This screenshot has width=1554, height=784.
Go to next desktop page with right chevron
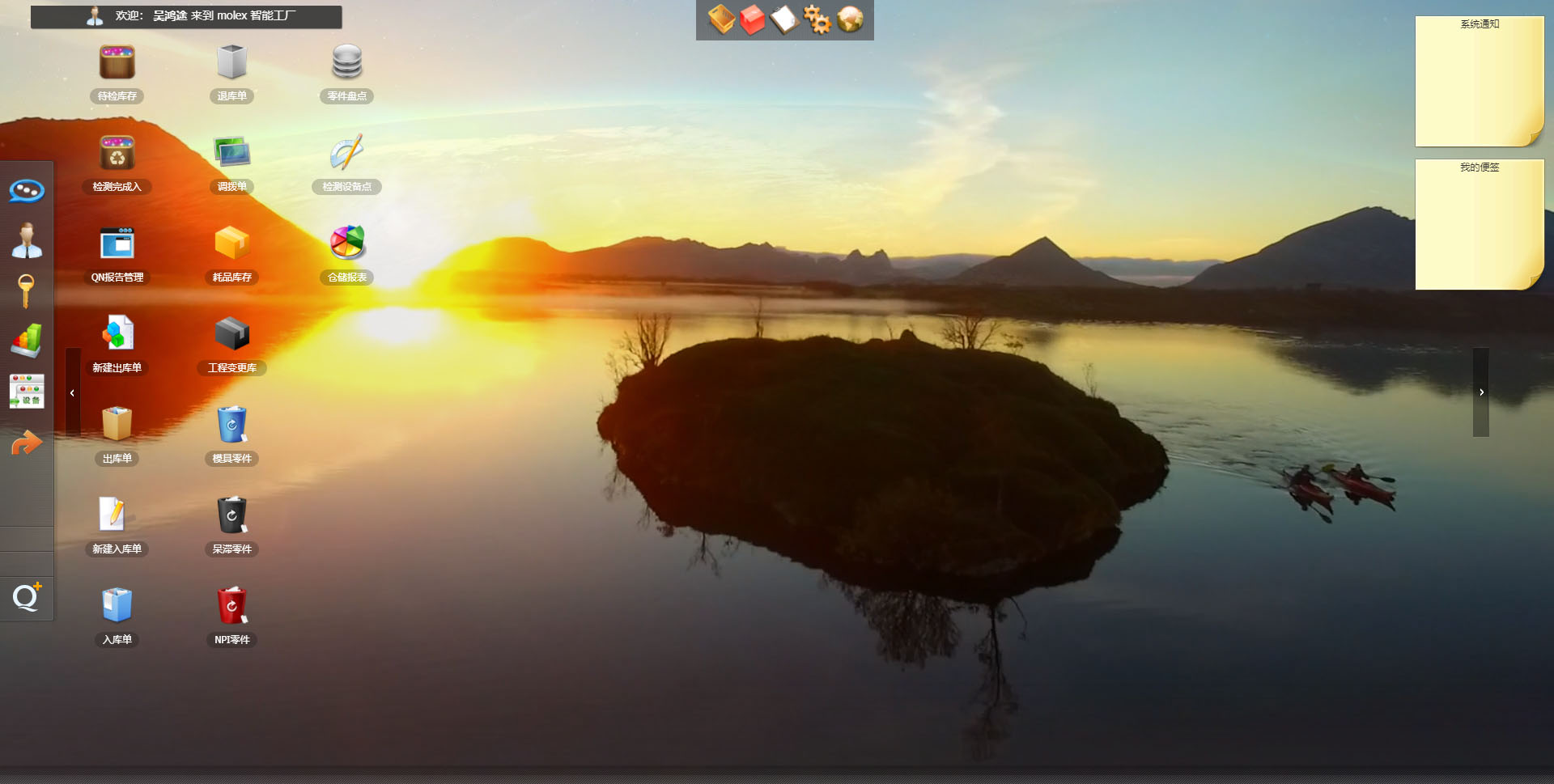pyautogui.click(x=1481, y=392)
